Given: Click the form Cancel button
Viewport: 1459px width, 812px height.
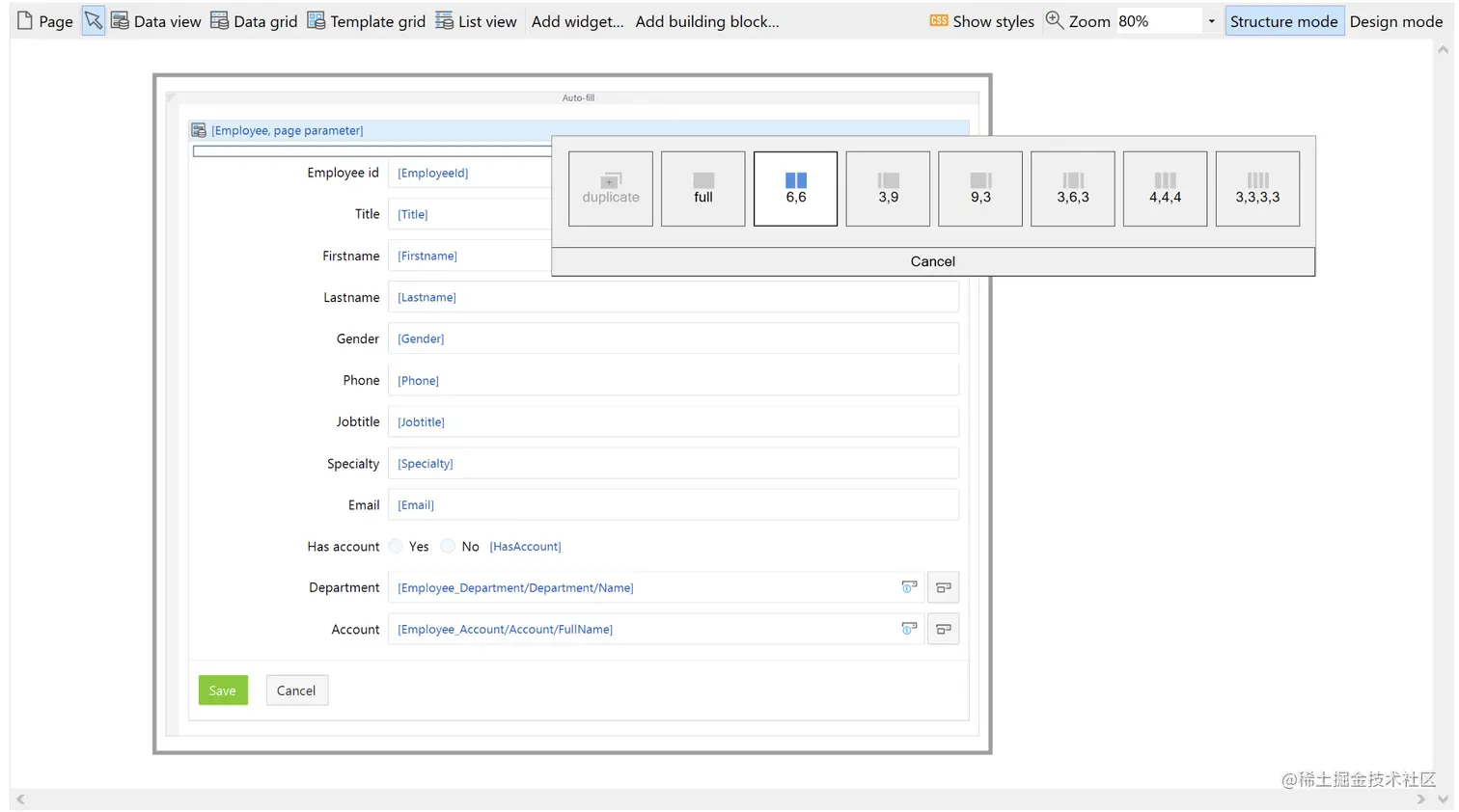Looking at the screenshot, I should point(296,690).
